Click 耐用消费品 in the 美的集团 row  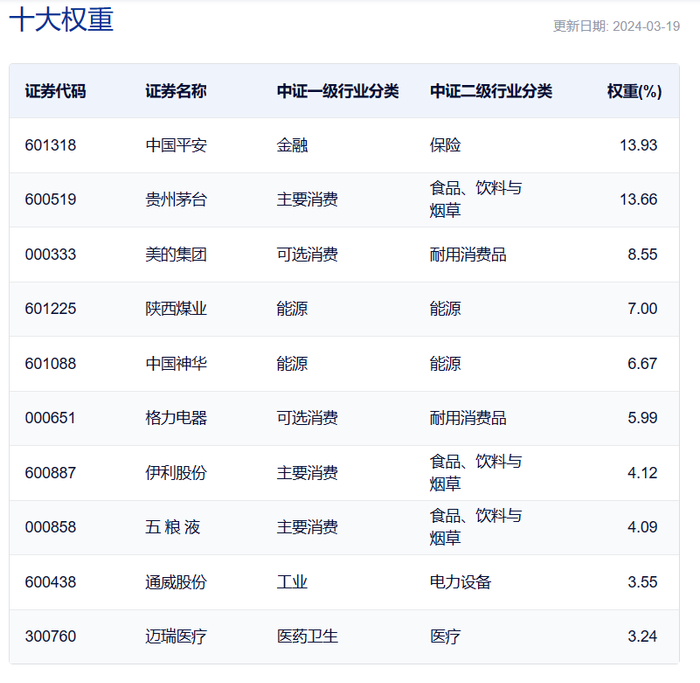coord(468,254)
